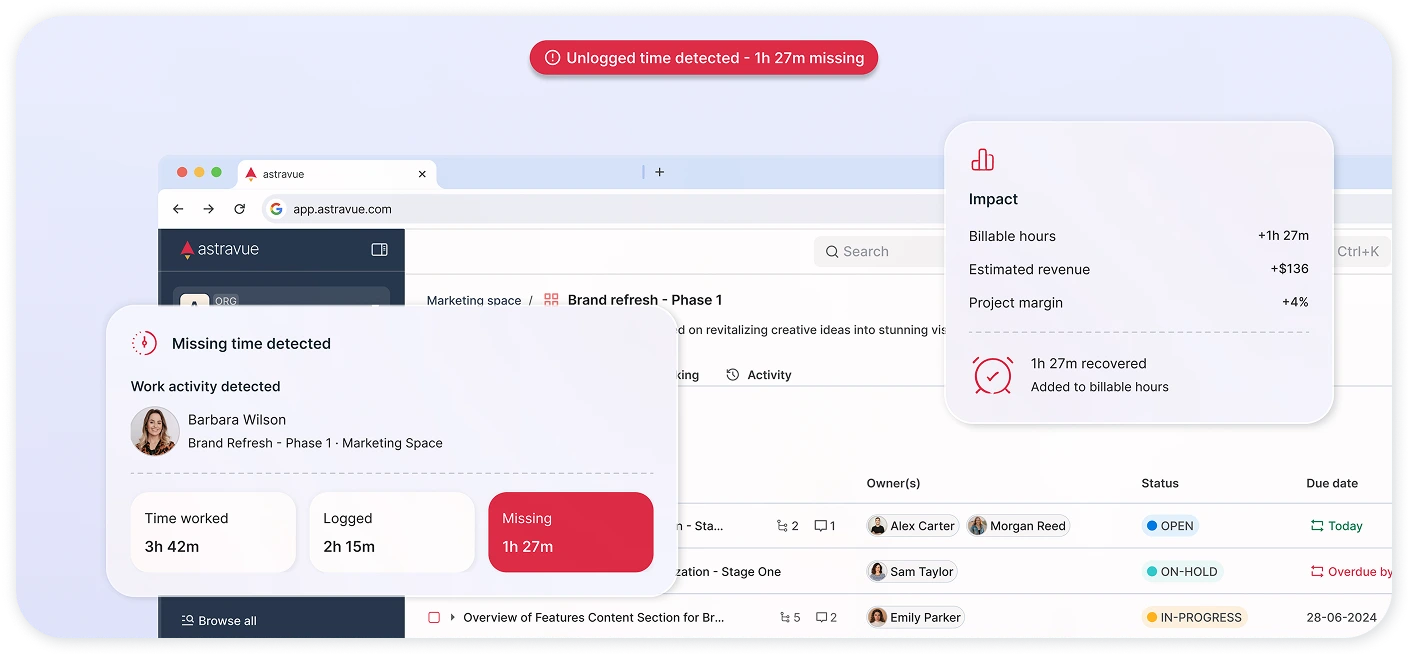Click the sidebar collapse panel icon

pyautogui.click(x=379, y=249)
